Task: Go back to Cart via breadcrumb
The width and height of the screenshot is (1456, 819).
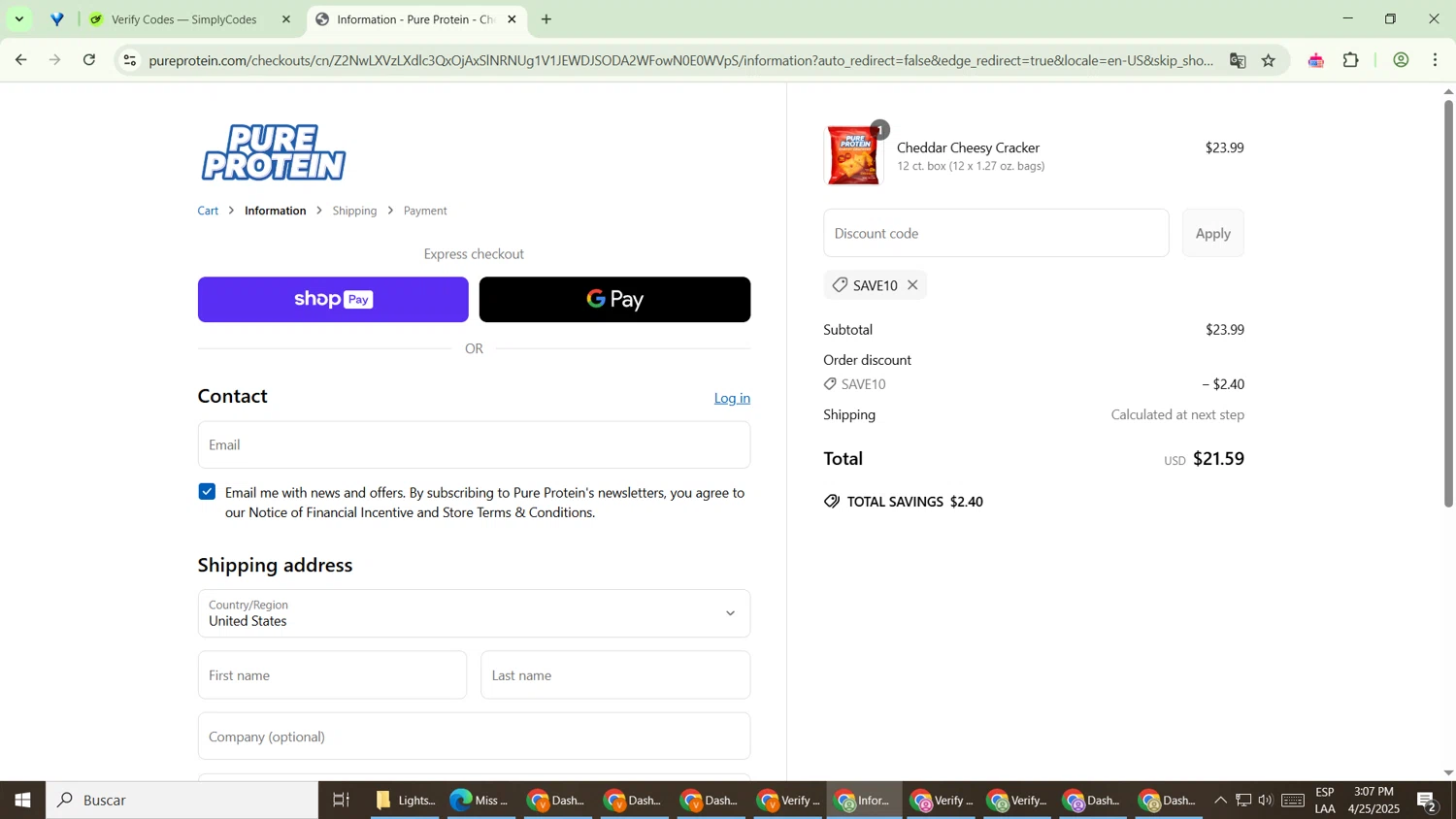Action: point(209,211)
